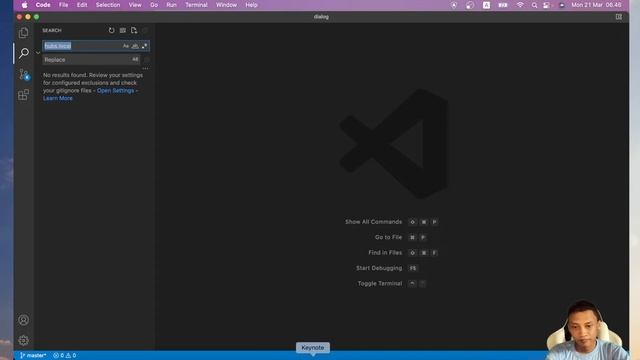The image size is (640, 360).
Task: Click the input source A icon
Action: tap(487, 5)
